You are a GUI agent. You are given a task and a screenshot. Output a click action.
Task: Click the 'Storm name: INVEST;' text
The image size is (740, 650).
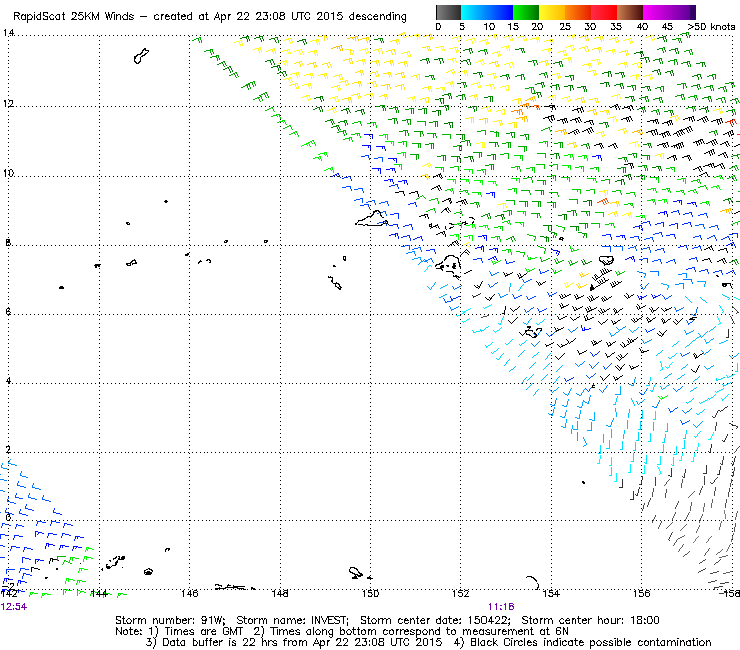pyautogui.click(x=292, y=620)
